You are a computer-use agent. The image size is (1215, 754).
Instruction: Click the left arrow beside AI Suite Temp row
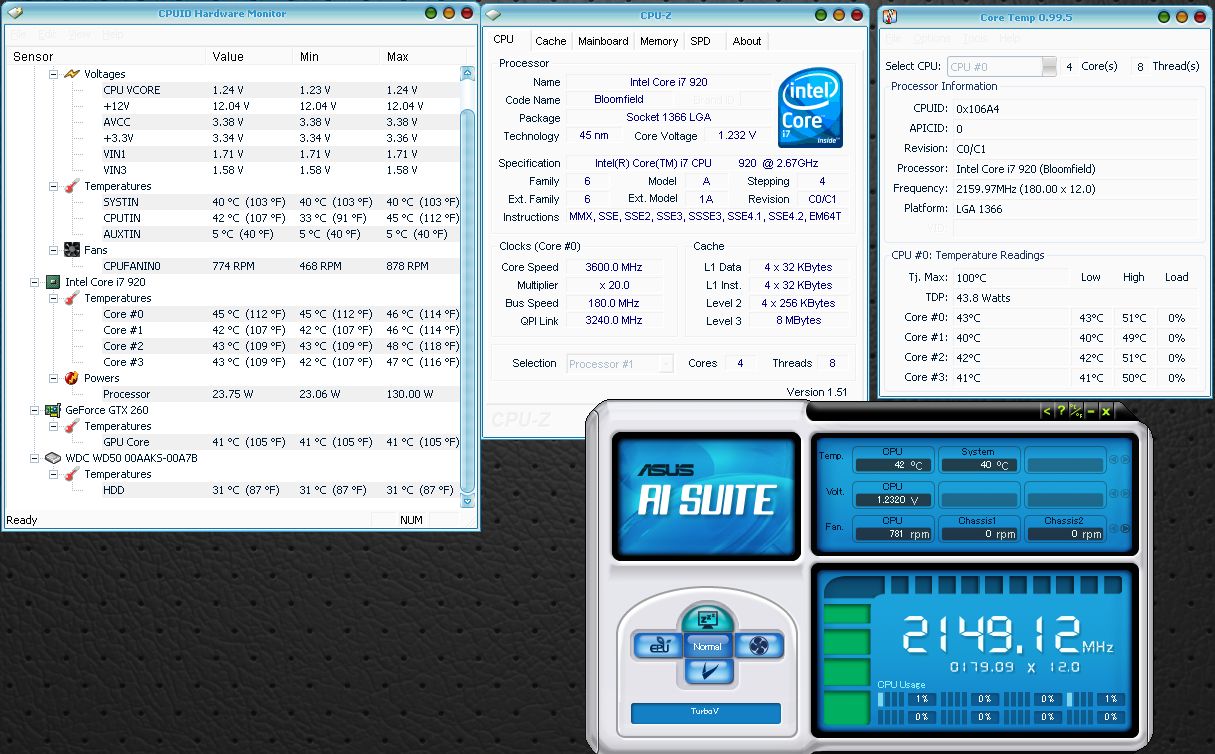tap(1114, 460)
